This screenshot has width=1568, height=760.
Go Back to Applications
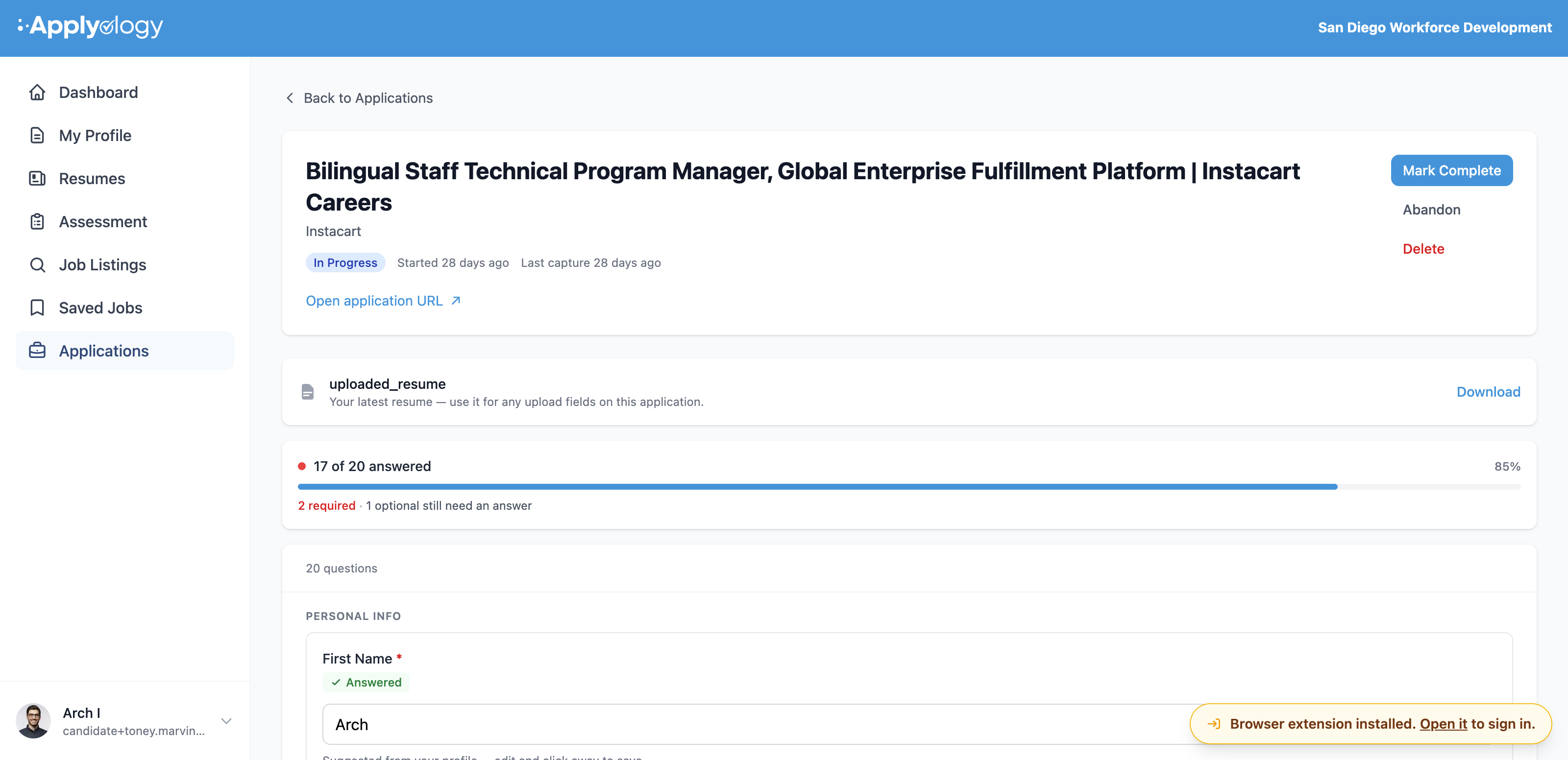click(359, 98)
